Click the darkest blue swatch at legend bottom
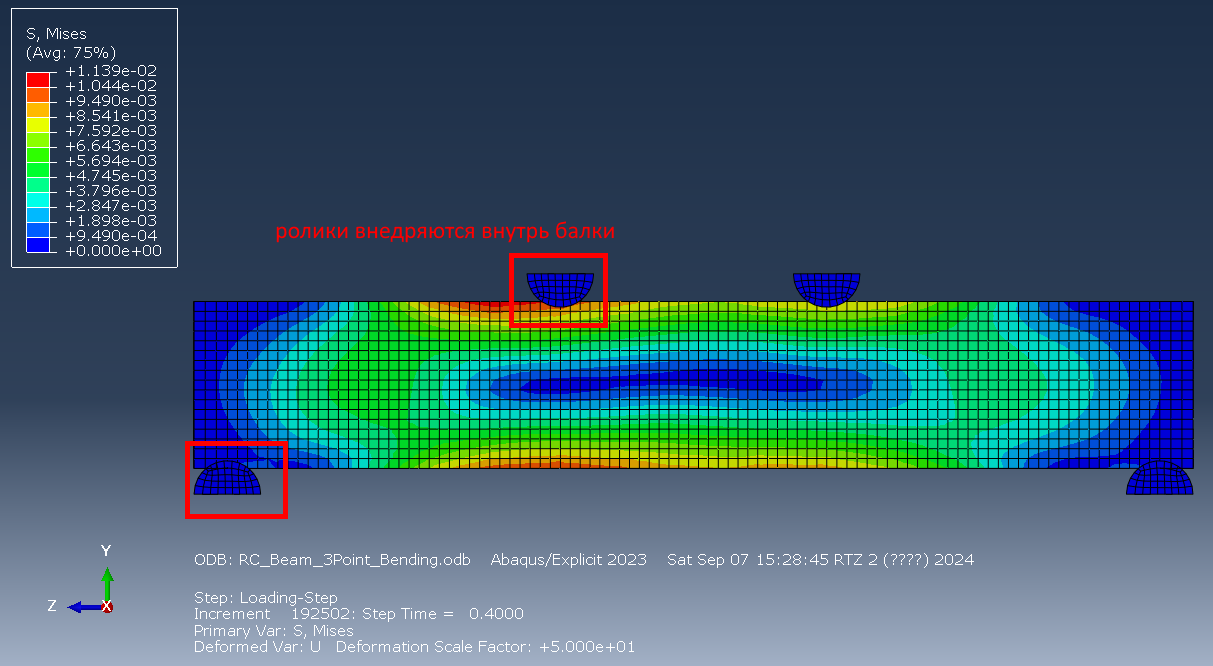The height and width of the screenshot is (666, 1213). point(37,243)
